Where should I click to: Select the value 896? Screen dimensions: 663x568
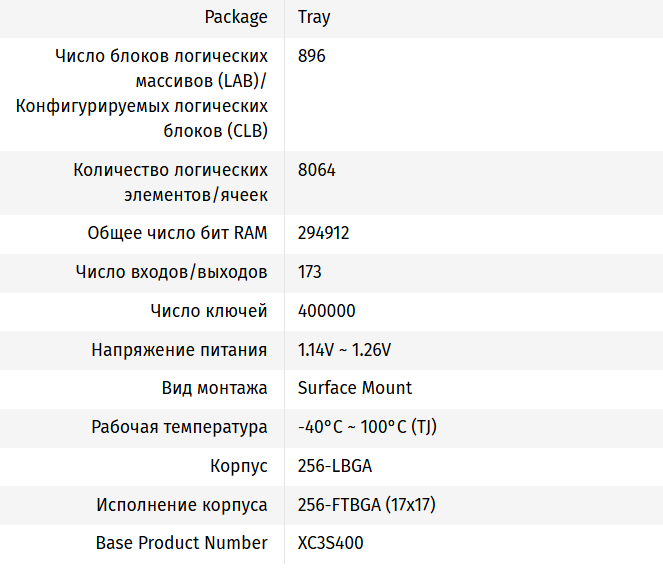312,56
